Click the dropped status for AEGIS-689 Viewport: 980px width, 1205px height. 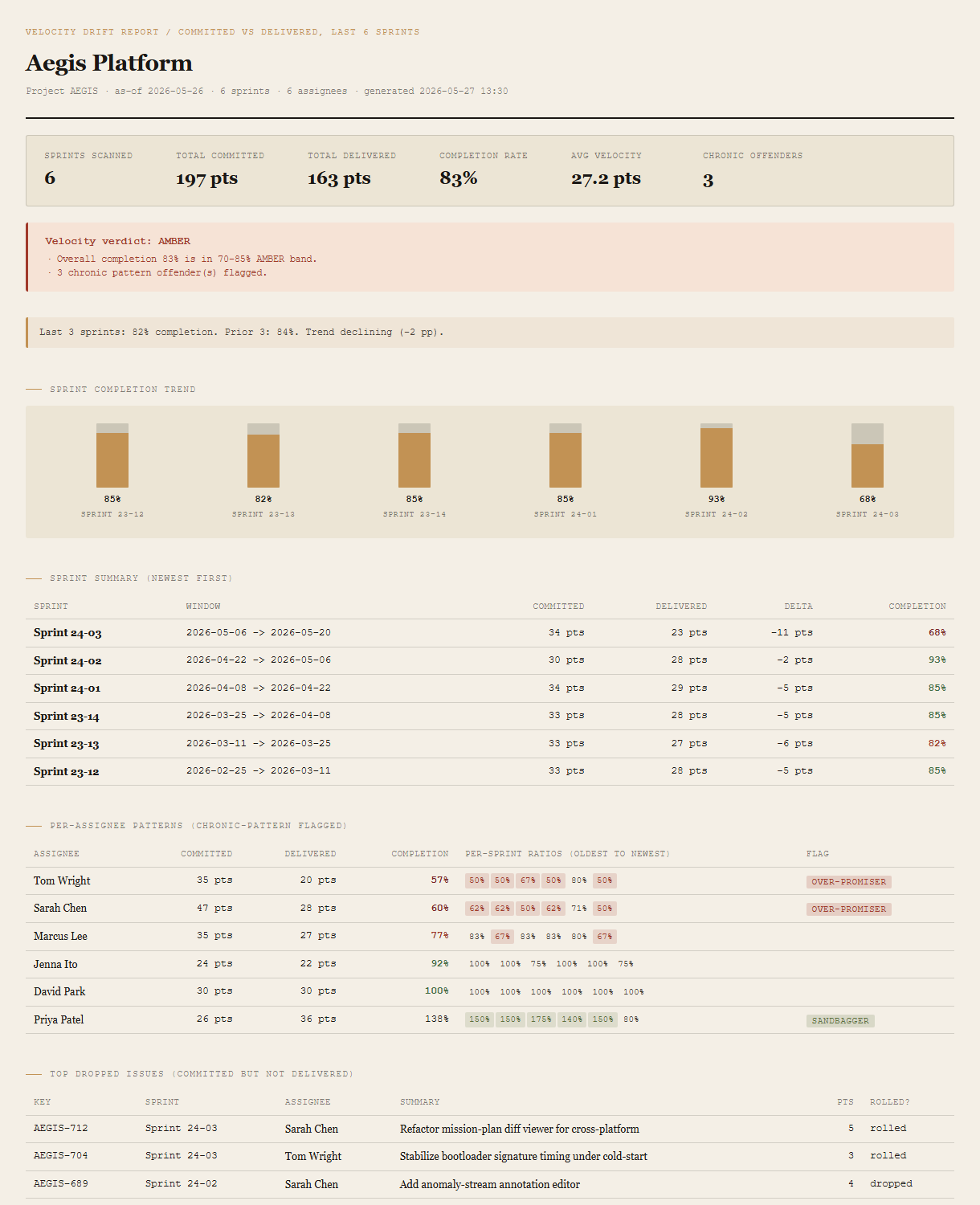click(891, 1184)
